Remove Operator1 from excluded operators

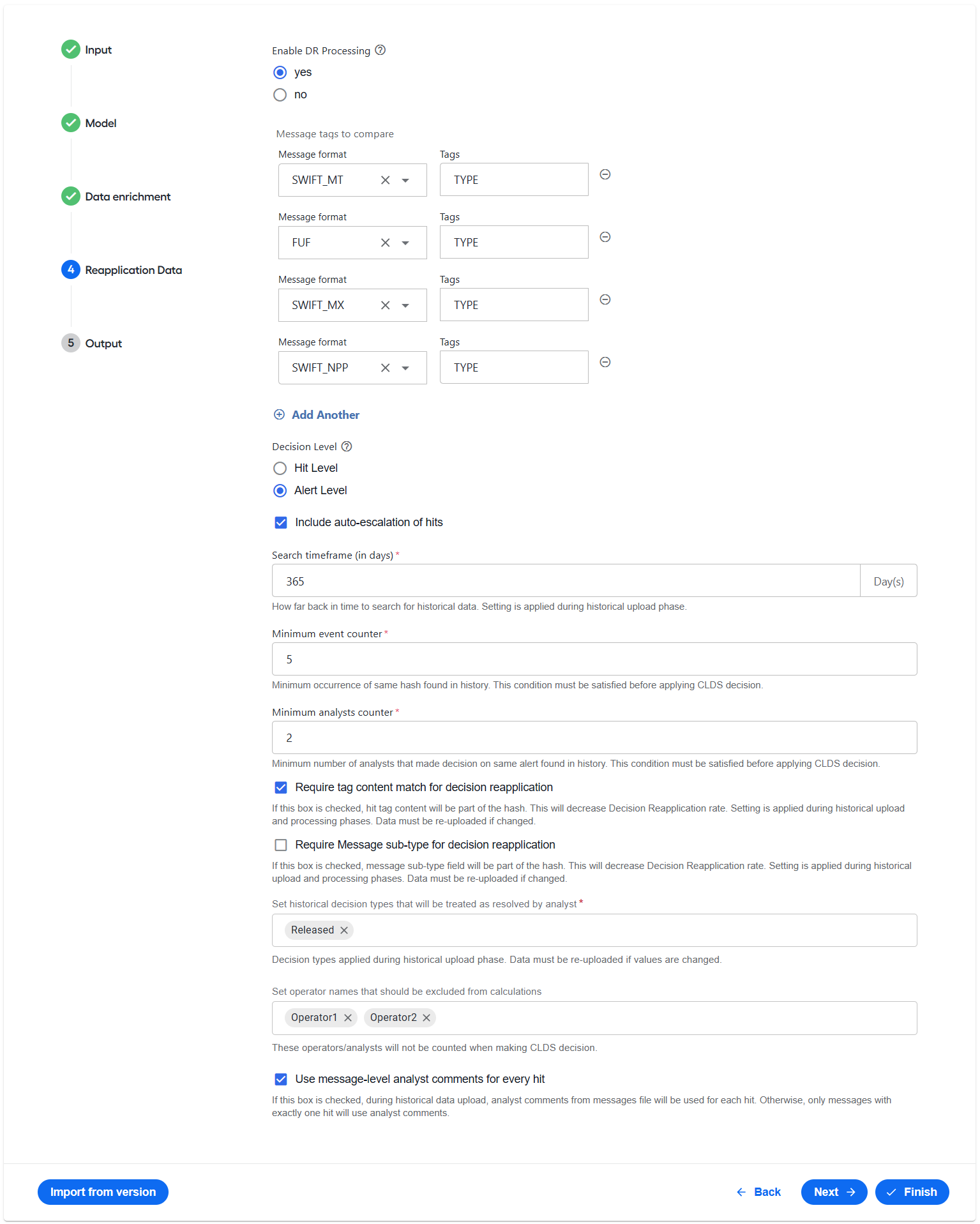tap(348, 1018)
